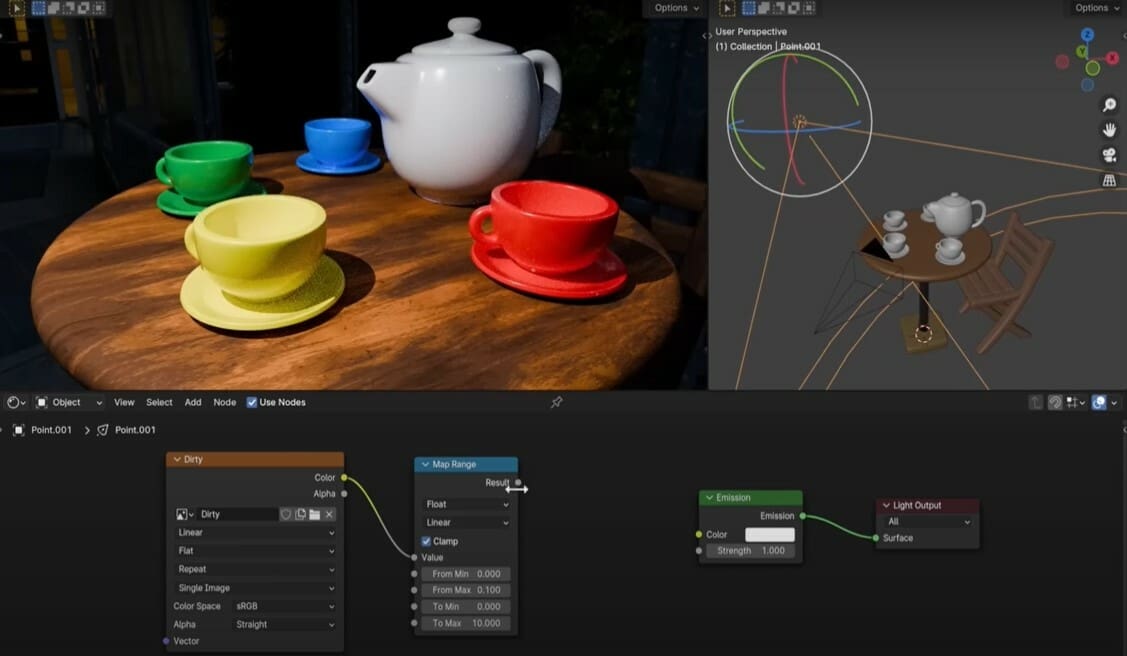Click the Light Output Surface input socket
The height and width of the screenshot is (656, 1127).
875,538
